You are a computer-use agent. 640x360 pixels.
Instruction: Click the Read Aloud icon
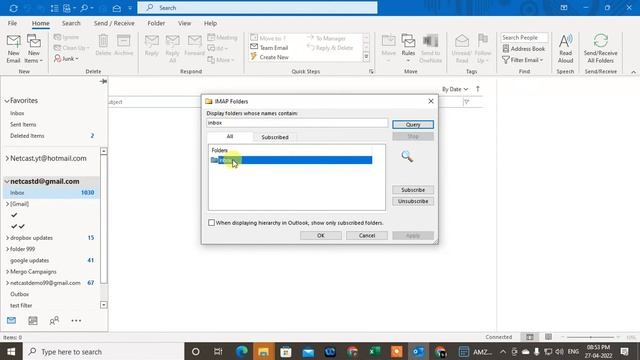[565, 49]
